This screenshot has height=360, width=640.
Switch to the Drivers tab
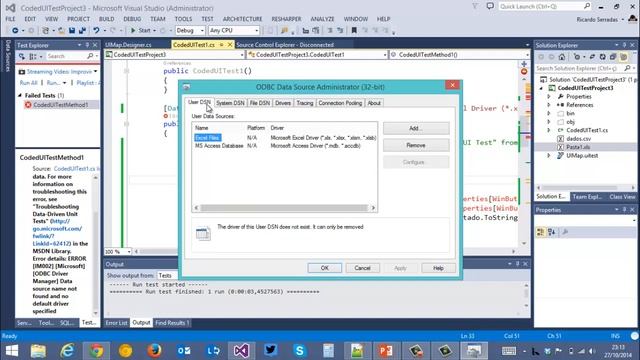[282, 103]
